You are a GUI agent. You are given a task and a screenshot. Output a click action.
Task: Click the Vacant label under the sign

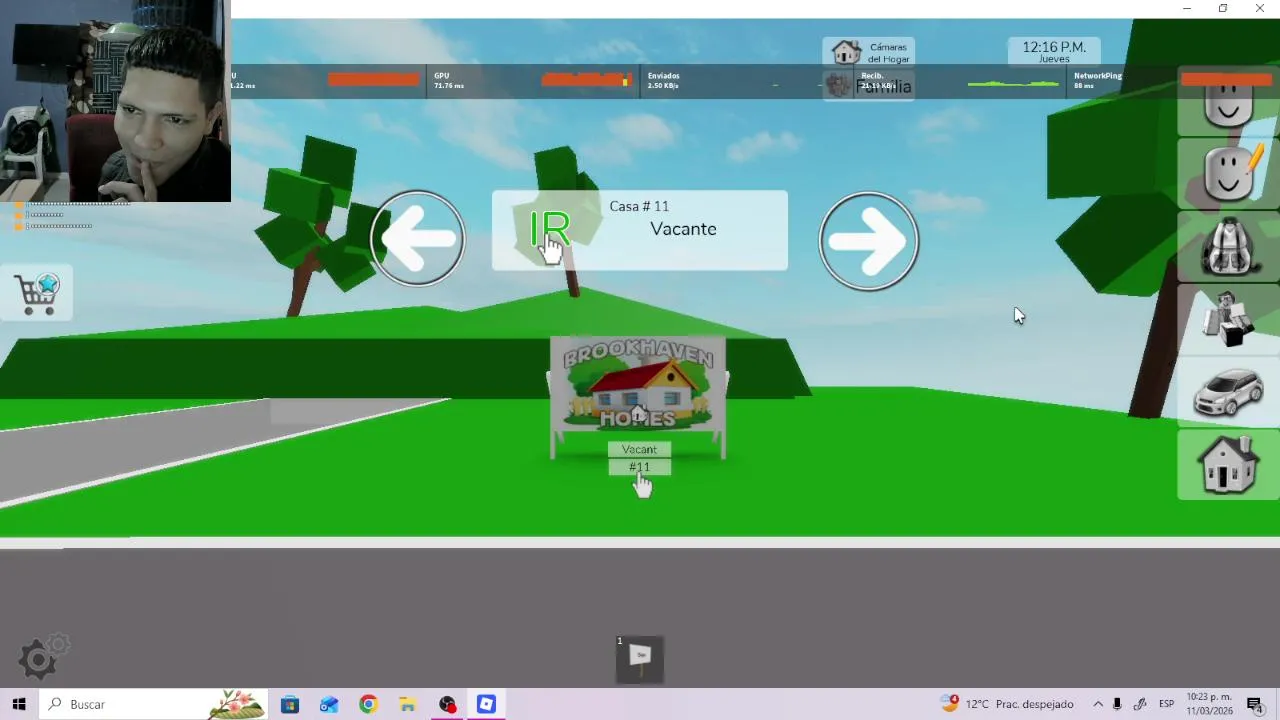click(639, 449)
